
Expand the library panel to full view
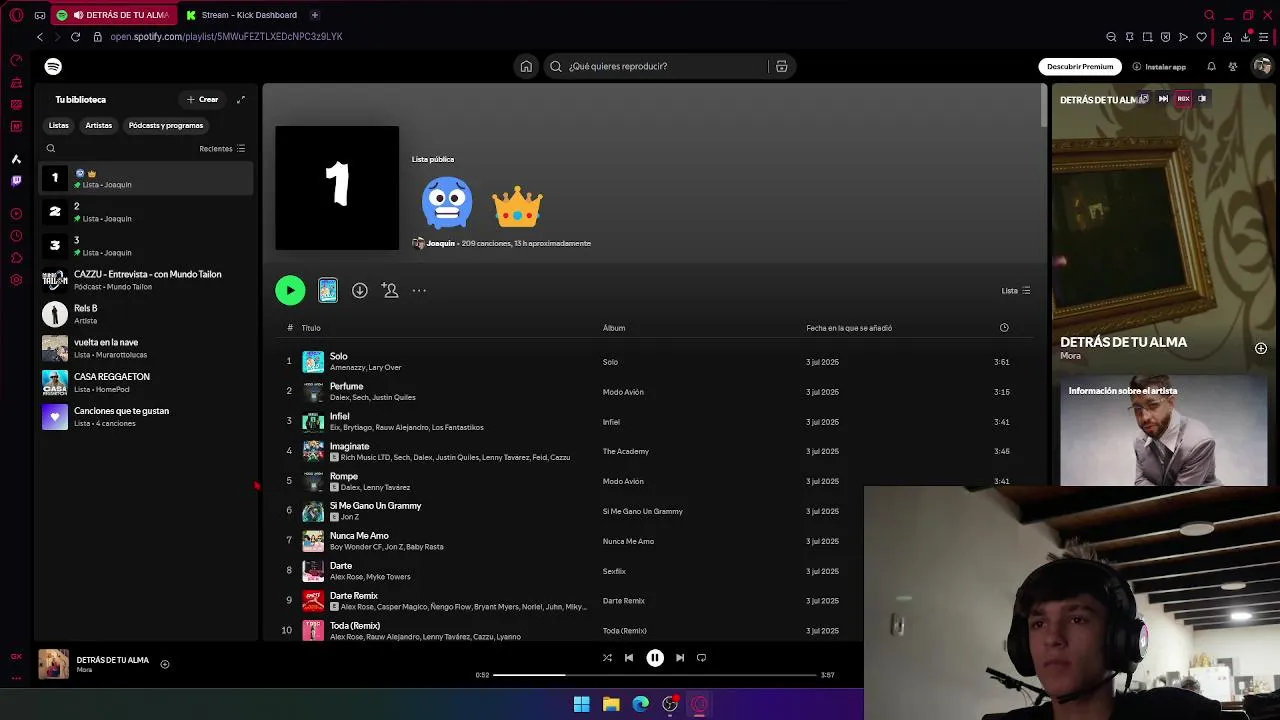pos(240,99)
